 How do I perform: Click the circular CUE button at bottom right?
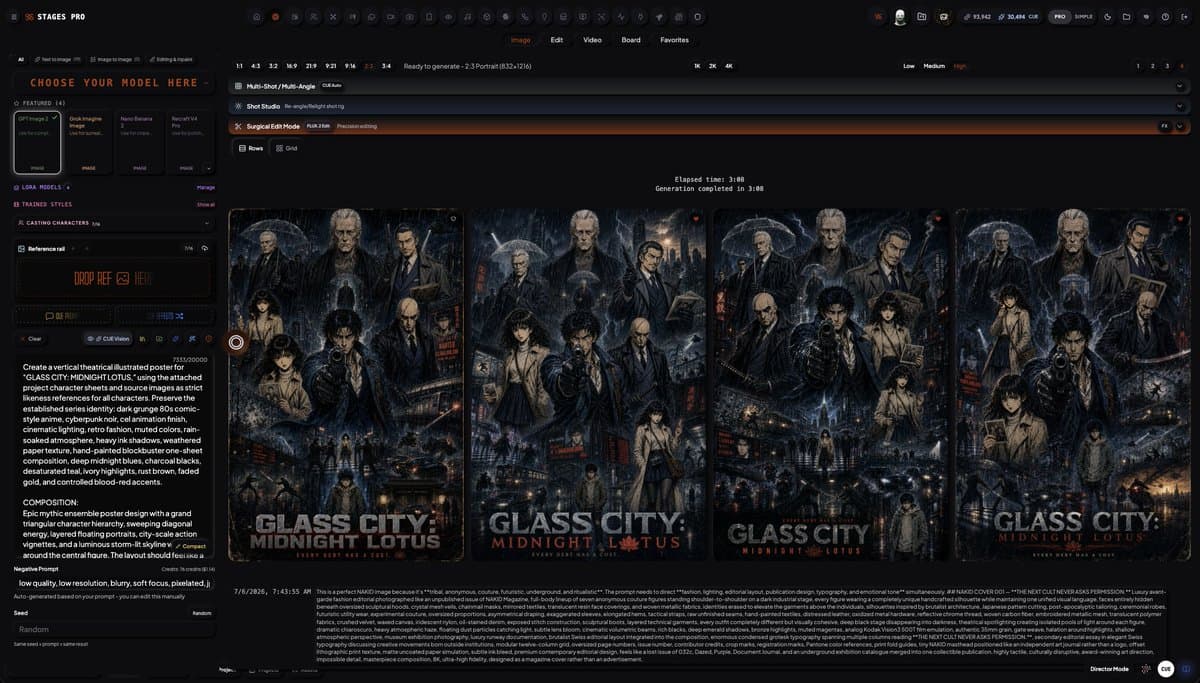click(x=1166, y=669)
